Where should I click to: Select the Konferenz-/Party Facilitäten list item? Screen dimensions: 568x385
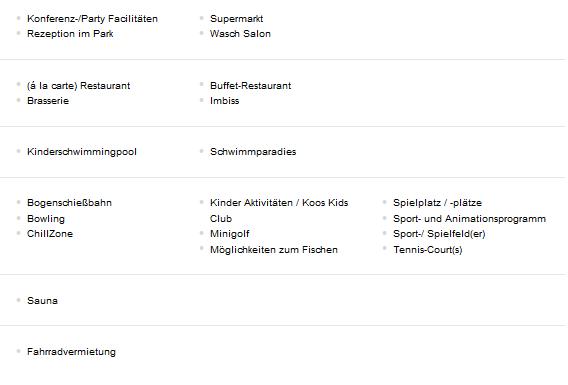click(x=92, y=19)
